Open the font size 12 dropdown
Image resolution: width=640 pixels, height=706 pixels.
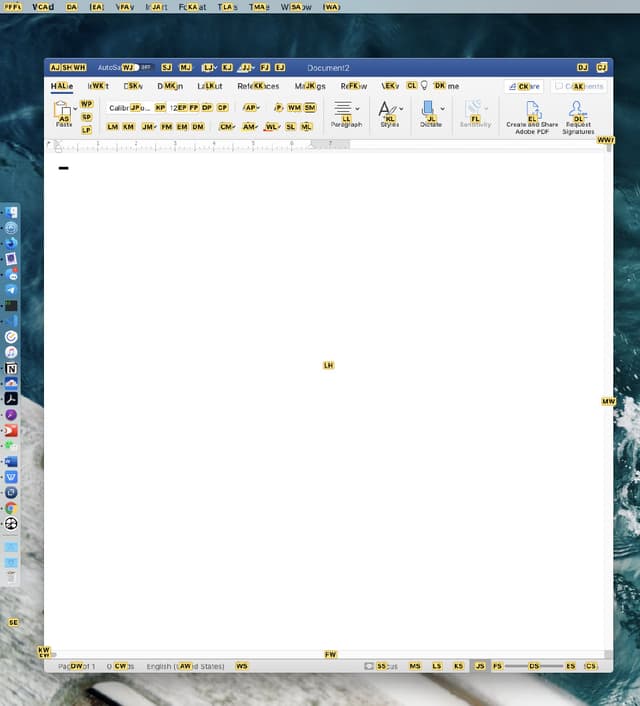click(x=178, y=107)
